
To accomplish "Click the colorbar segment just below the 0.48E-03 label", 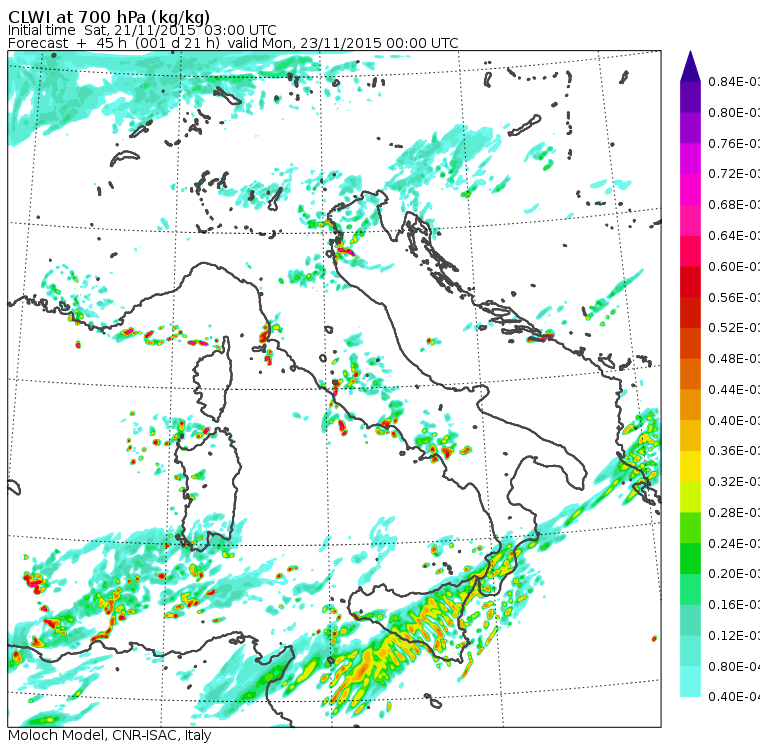I will click(x=690, y=374).
